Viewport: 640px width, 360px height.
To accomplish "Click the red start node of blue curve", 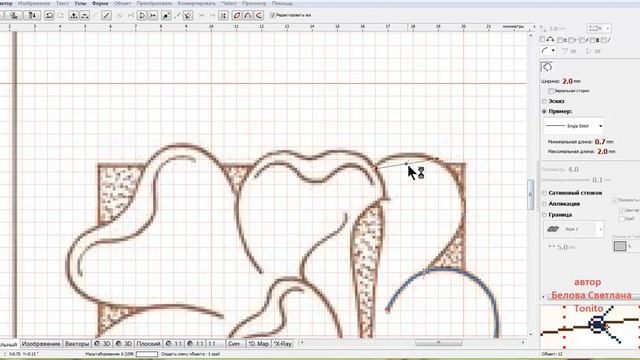I will (x=387, y=310).
